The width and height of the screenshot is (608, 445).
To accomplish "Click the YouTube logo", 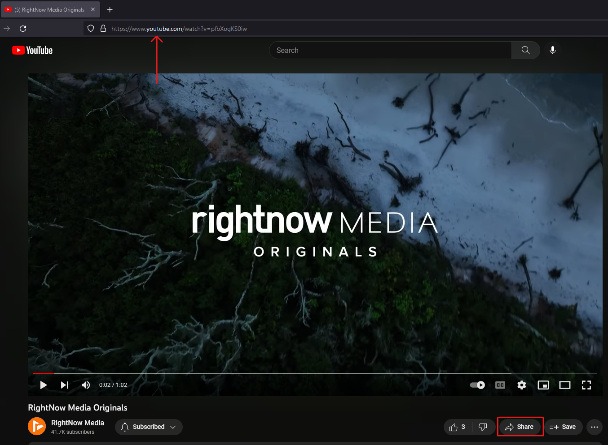I will [32, 50].
